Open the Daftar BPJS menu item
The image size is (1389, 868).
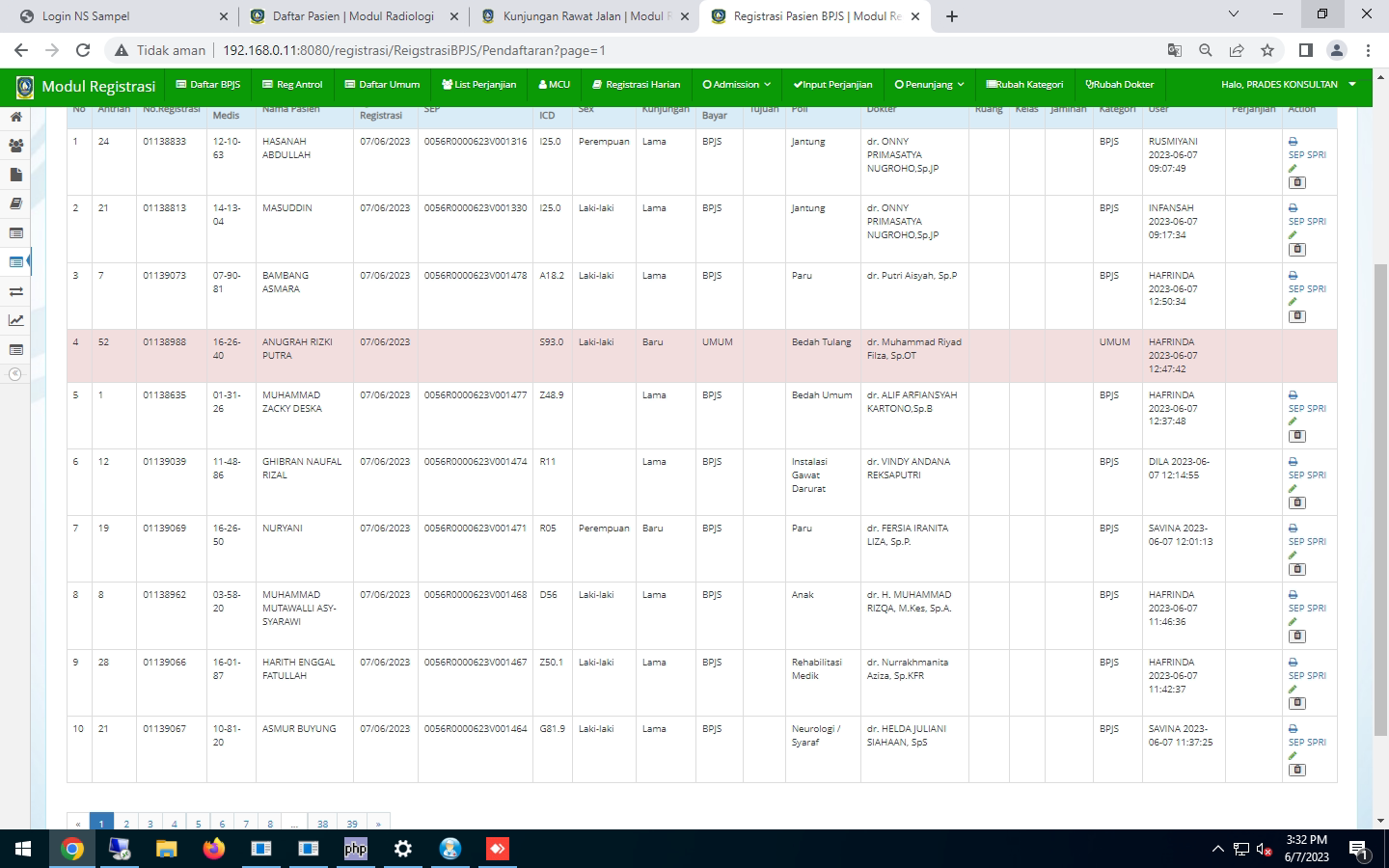tap(207, 85)
